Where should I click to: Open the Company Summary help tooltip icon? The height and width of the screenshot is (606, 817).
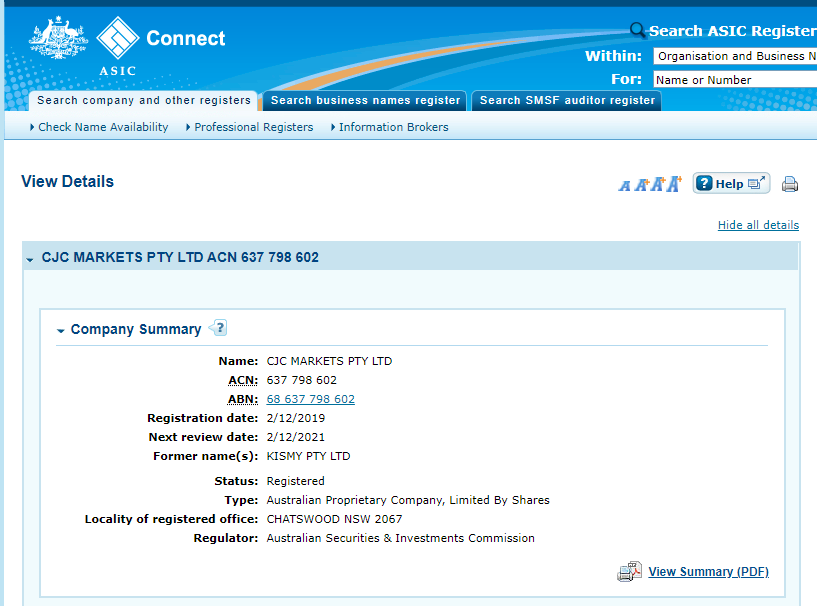click(x=219, y=328)
